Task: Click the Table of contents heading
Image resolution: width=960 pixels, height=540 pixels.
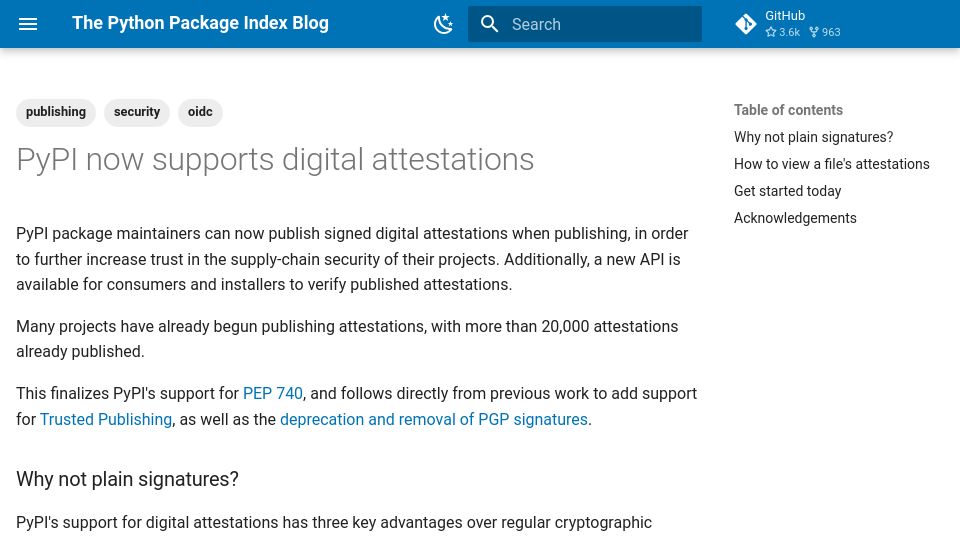Action: (788, 110)
